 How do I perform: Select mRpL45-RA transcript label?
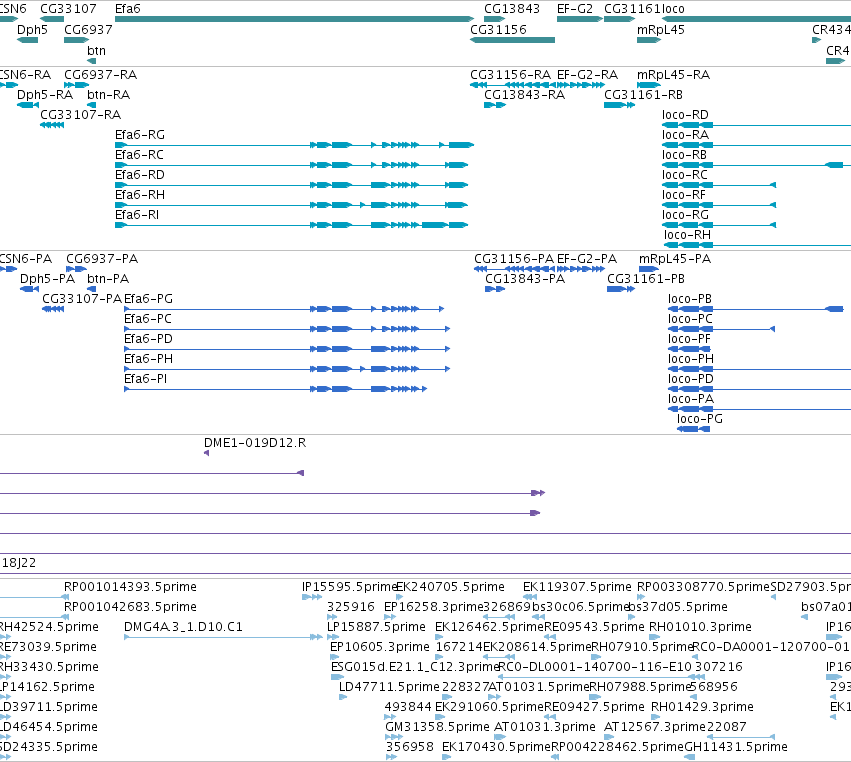coord(673,74)
